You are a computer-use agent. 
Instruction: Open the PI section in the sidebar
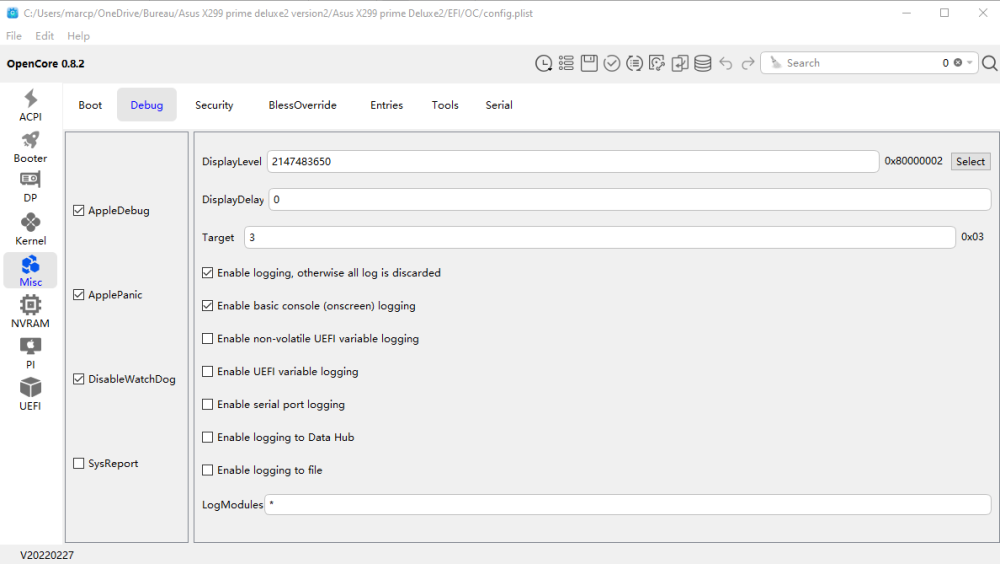[30, 353]
